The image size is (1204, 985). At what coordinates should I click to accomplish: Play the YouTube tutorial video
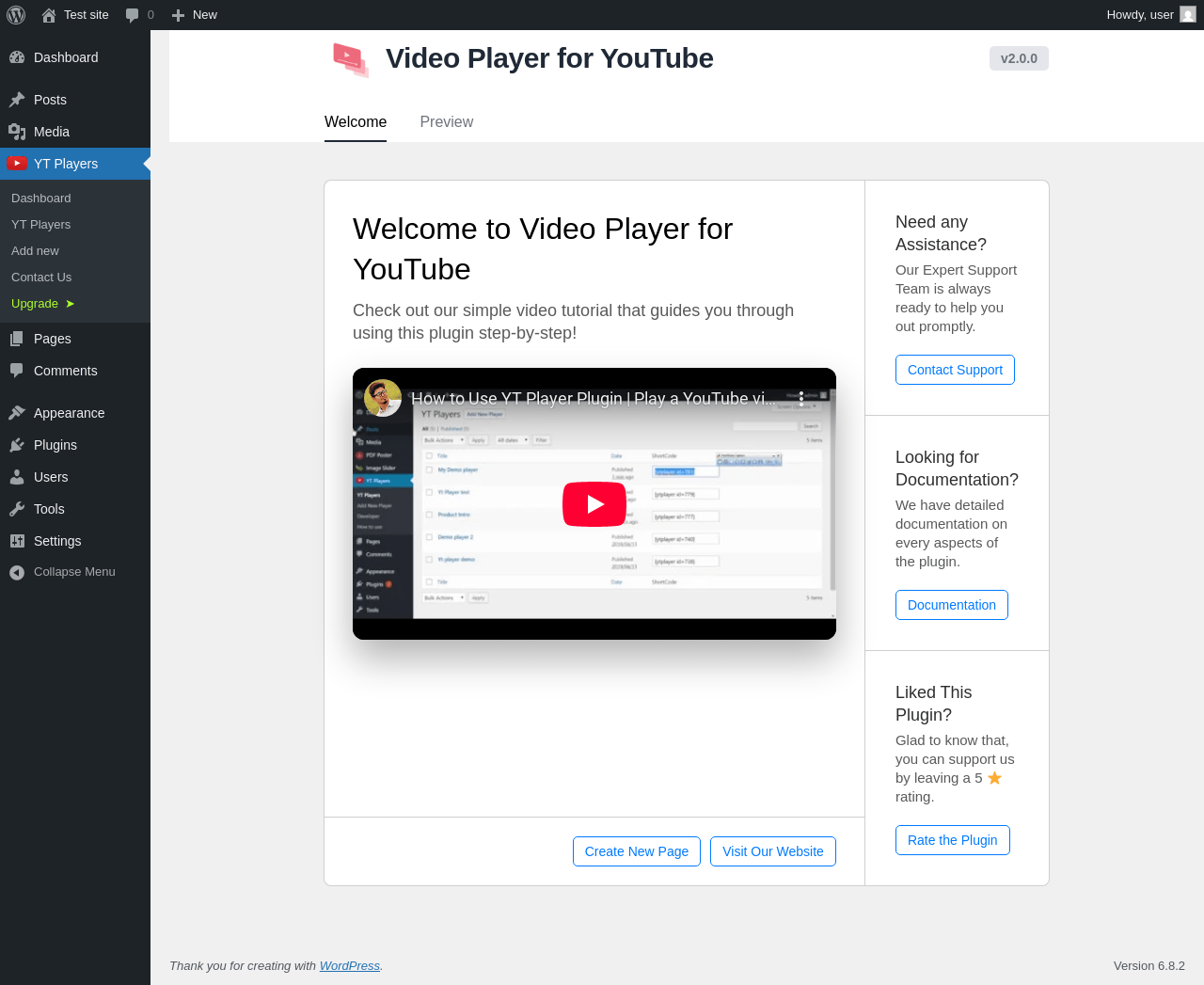594,504
